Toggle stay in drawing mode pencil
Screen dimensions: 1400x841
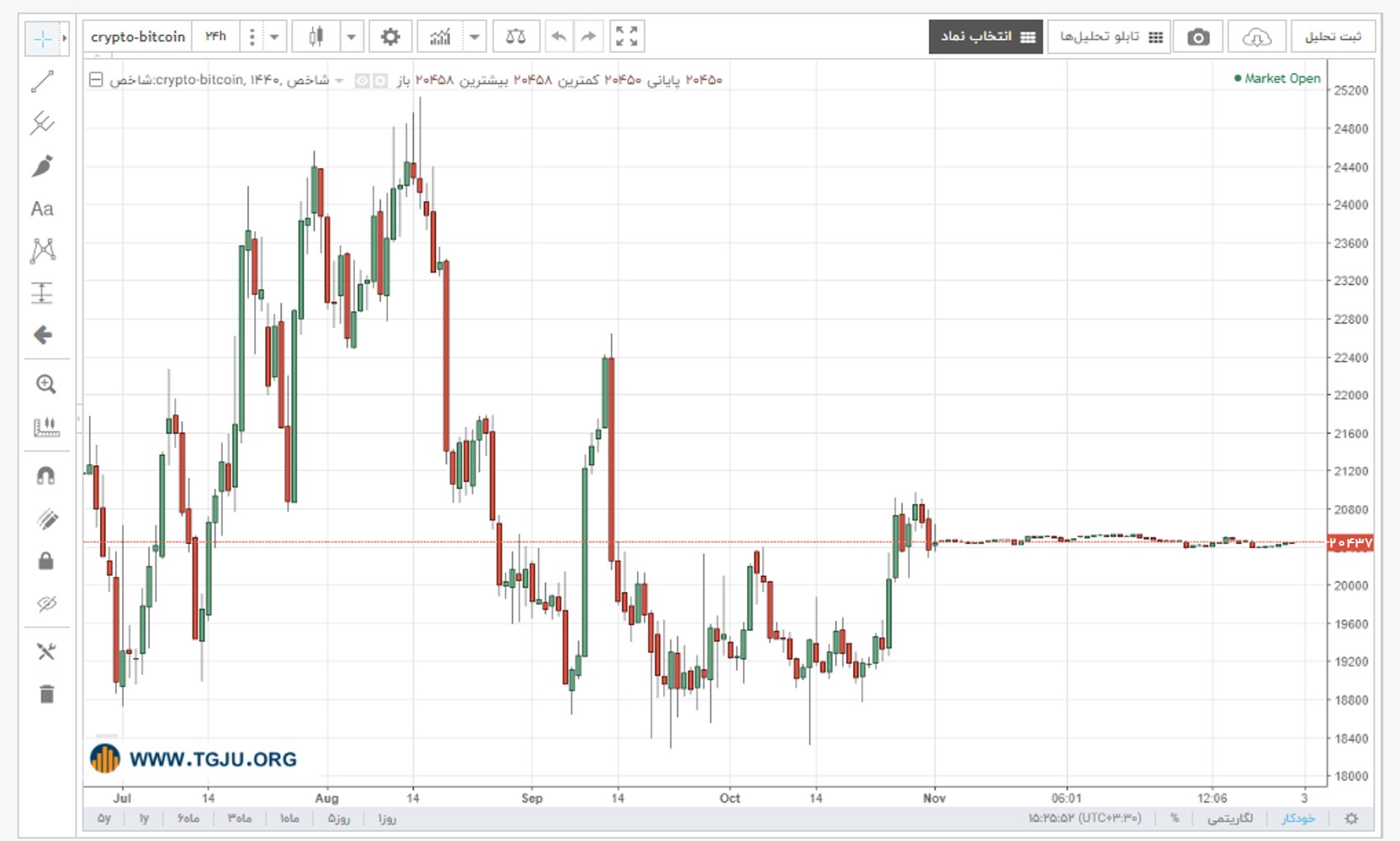(46, 519)
